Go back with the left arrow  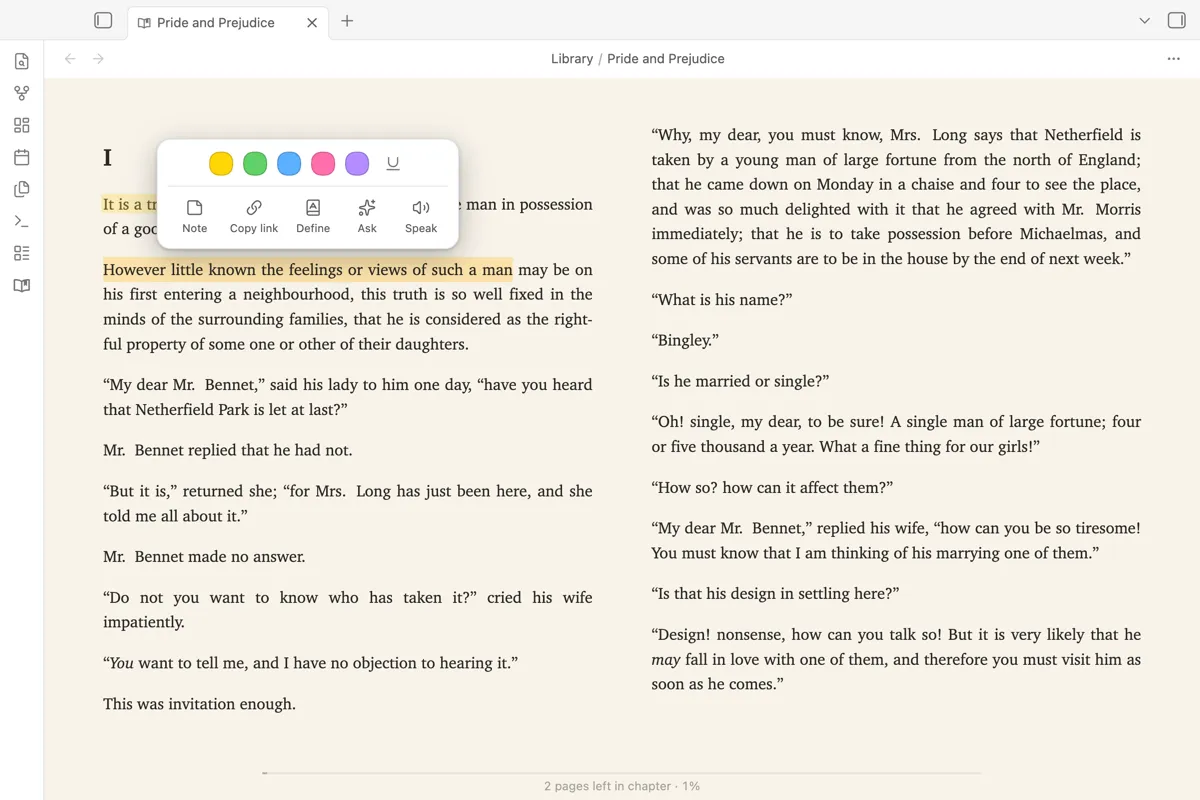click(x=70, y=59)
